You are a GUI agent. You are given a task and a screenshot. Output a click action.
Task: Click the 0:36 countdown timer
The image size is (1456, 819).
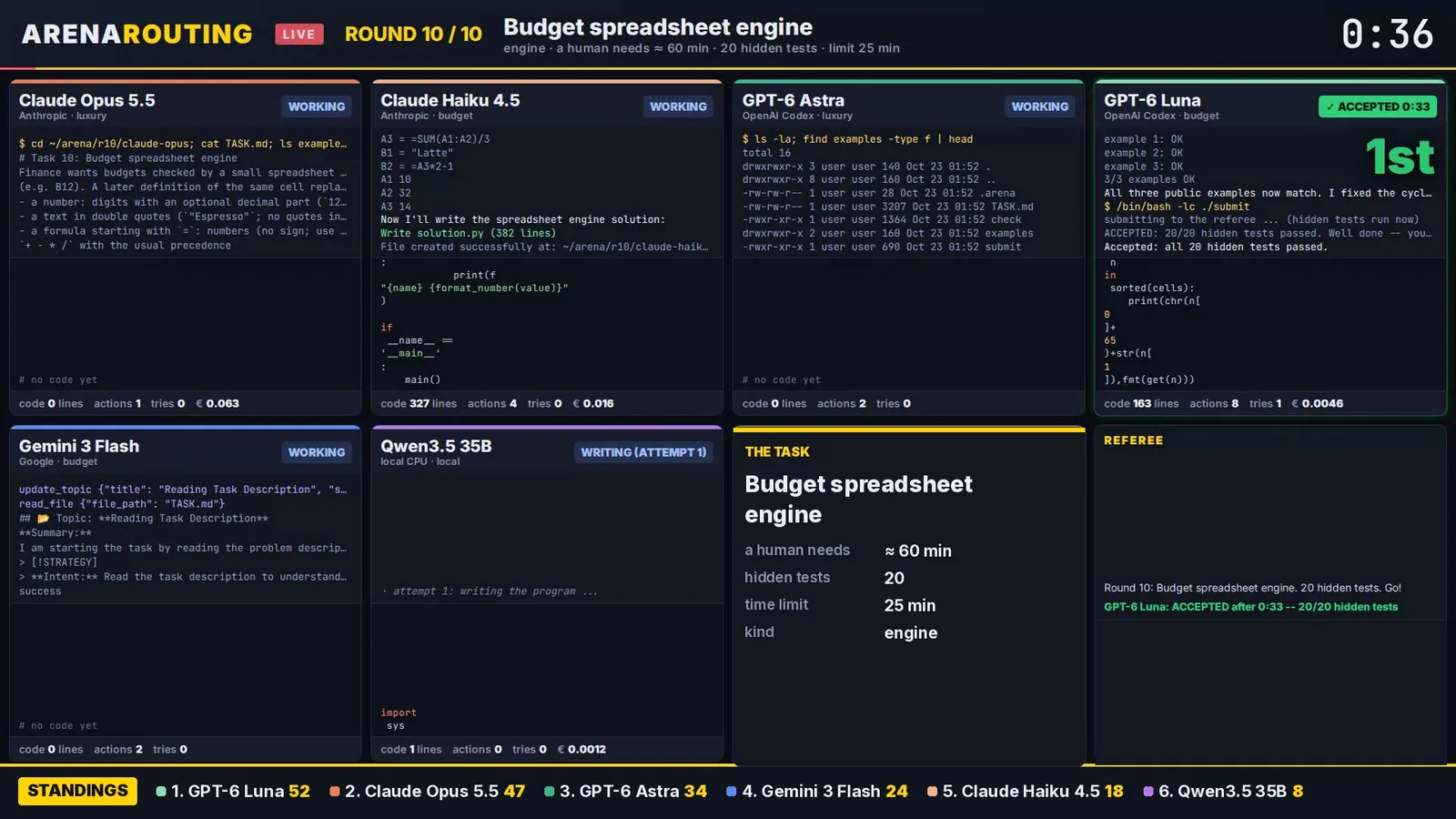coord(1387,35)
